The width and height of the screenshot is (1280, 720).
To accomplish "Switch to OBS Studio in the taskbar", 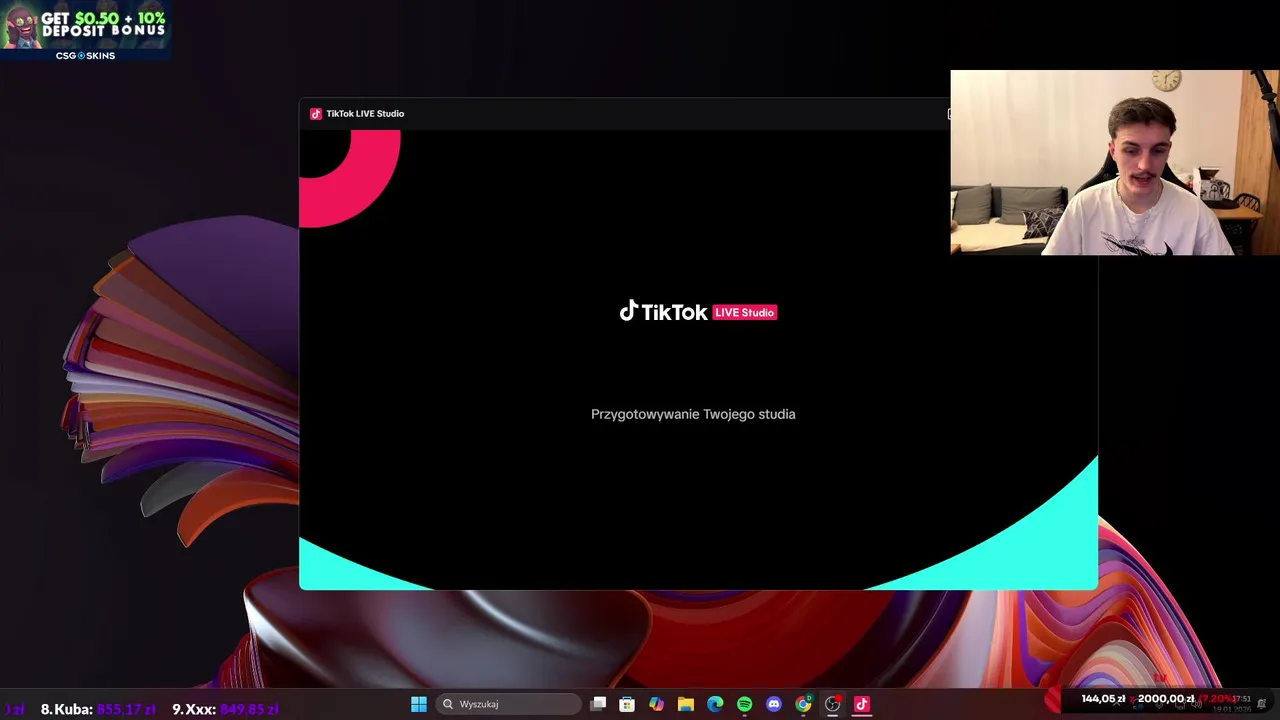I will point(832,704).
